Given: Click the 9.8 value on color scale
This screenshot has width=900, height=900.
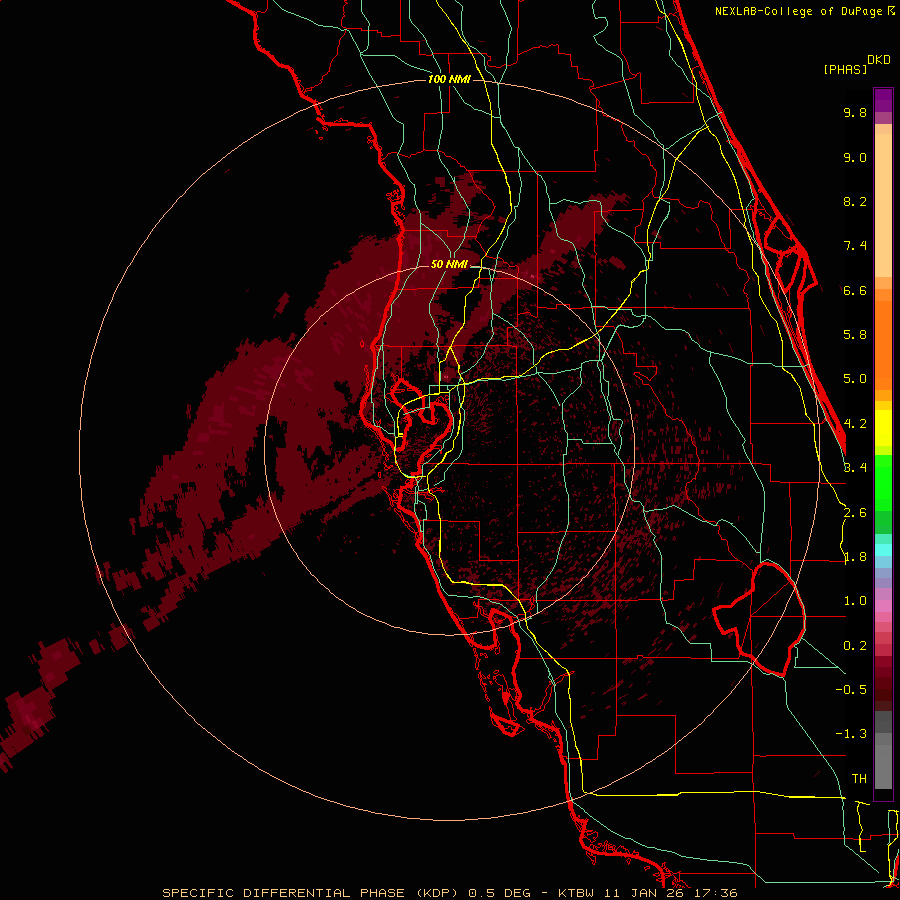Looking at the screenshot, I should [855, 112].
